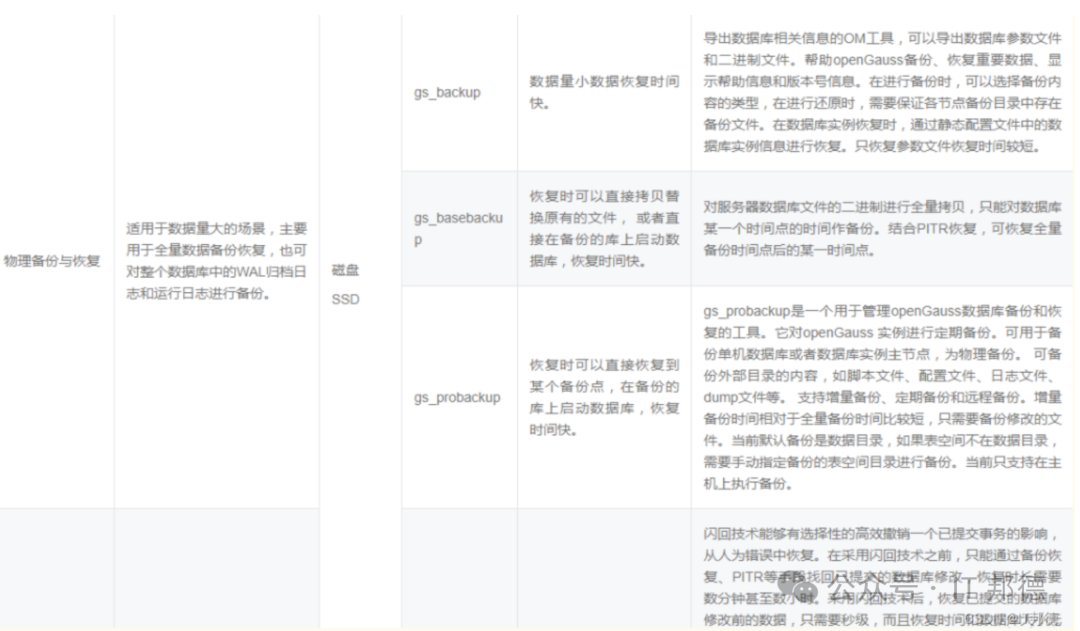The width and height of the screenshot is (1080, 631).
Task: Click the paragraph starting "闪回技术能够有选择性"
Action: pos(882,577)
